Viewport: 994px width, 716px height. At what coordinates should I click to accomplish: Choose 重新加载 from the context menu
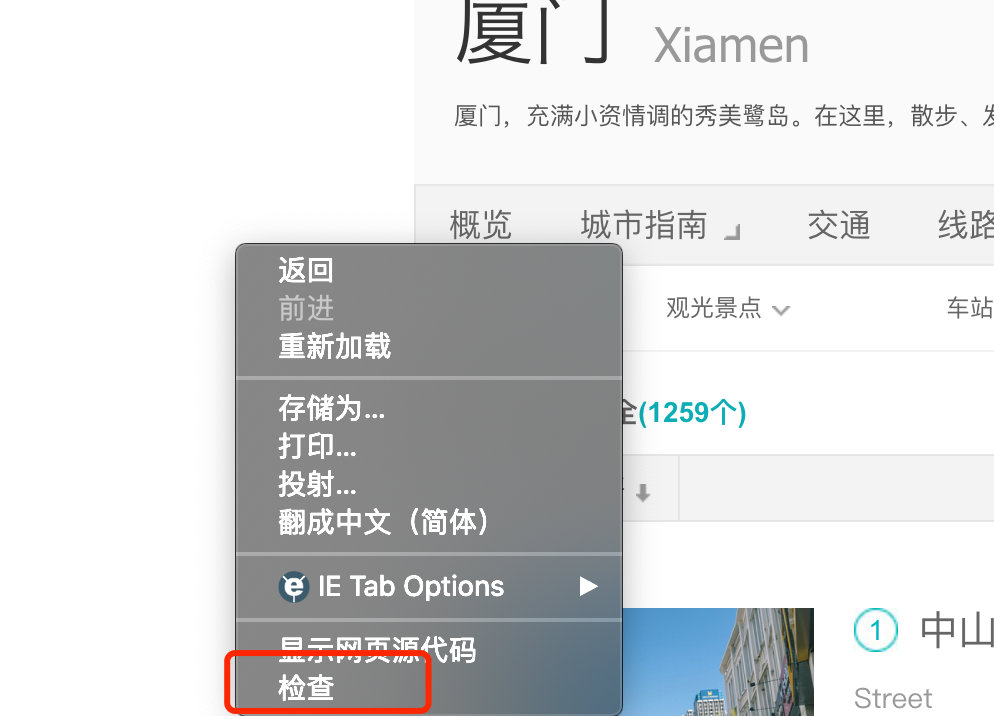(x=335, y=346)
